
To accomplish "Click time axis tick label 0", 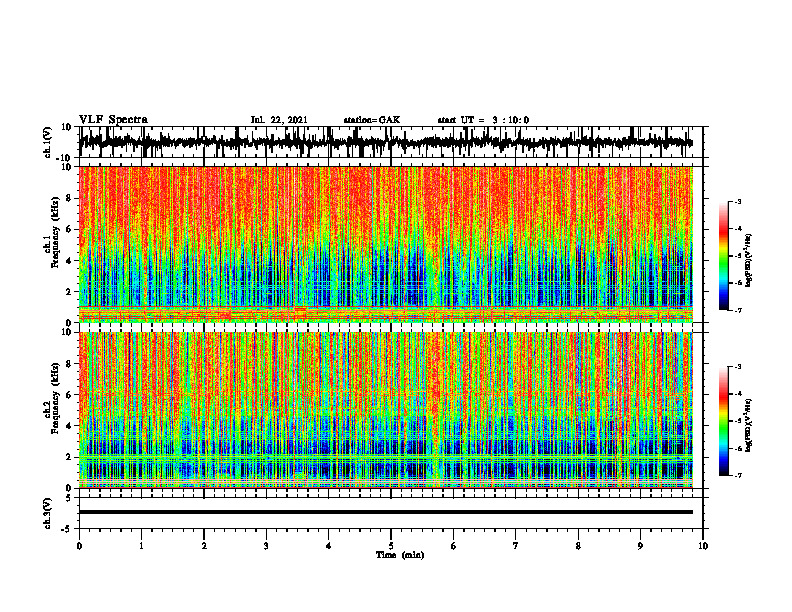I will [79, 546].
